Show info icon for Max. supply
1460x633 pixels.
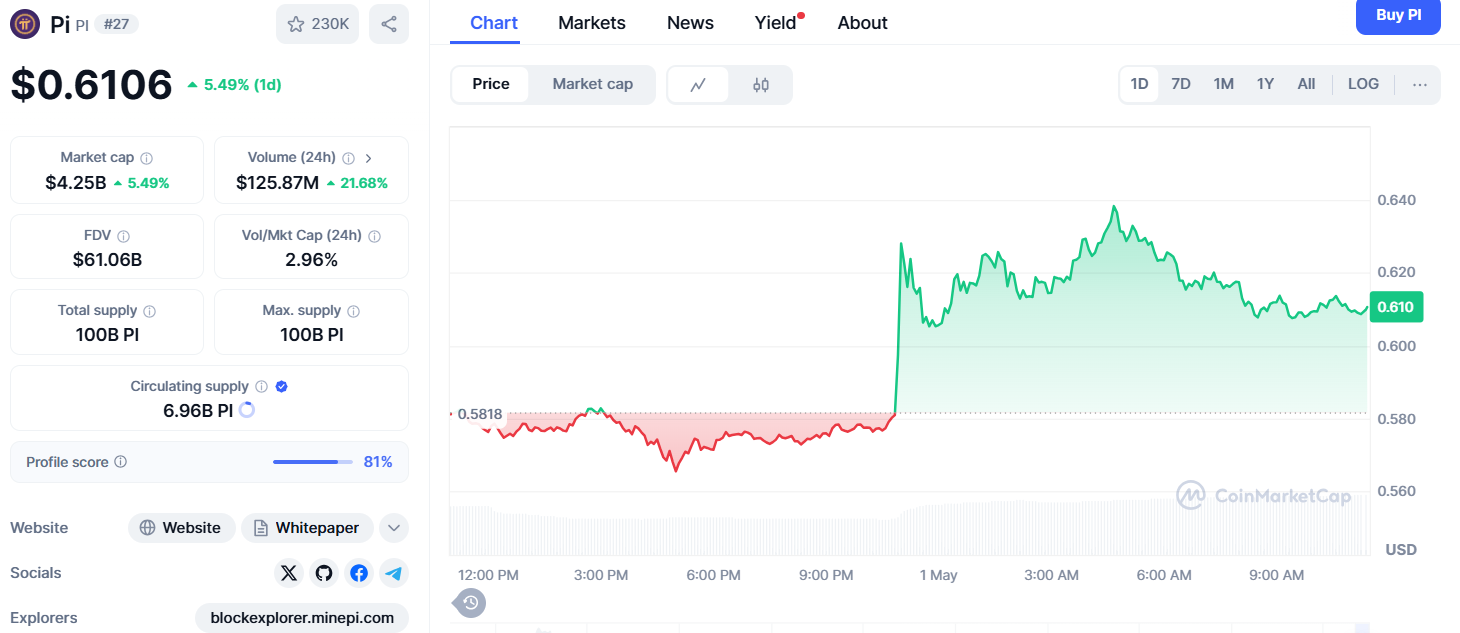pos(353,311)
